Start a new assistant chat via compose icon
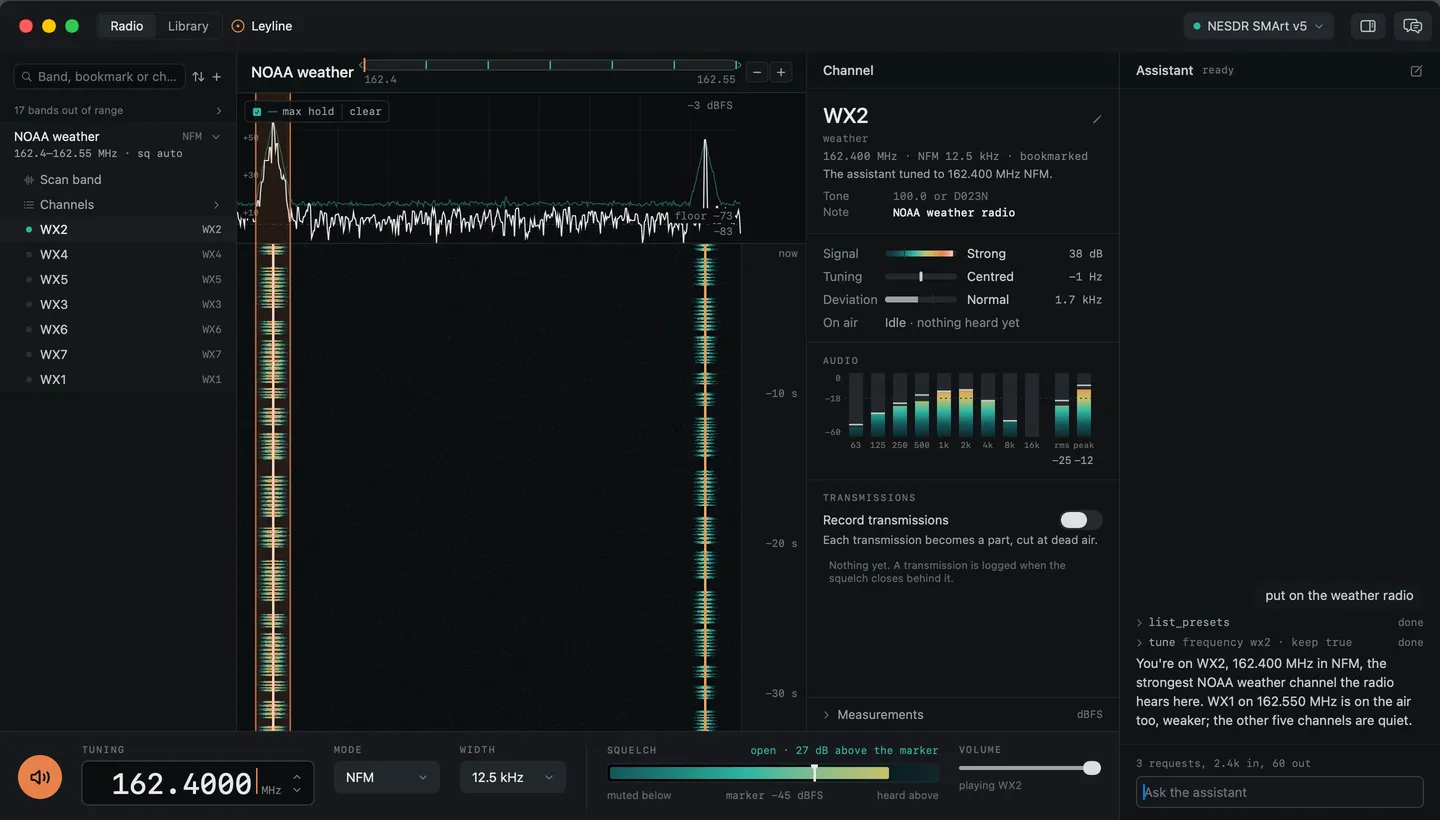Image resolution: width=1440 pixels, height=820 pixels. pyautogui.click(x=1416, y=71)
